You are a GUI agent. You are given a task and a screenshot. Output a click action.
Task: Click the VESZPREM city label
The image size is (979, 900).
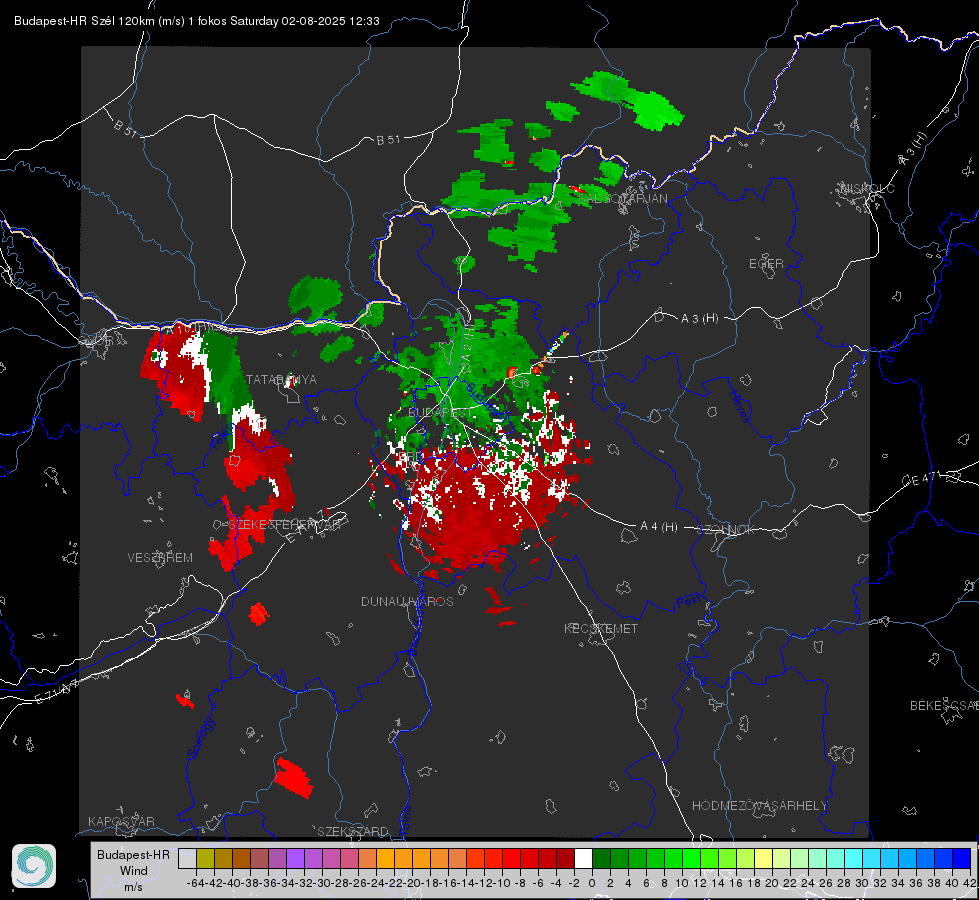coord(160,558)
